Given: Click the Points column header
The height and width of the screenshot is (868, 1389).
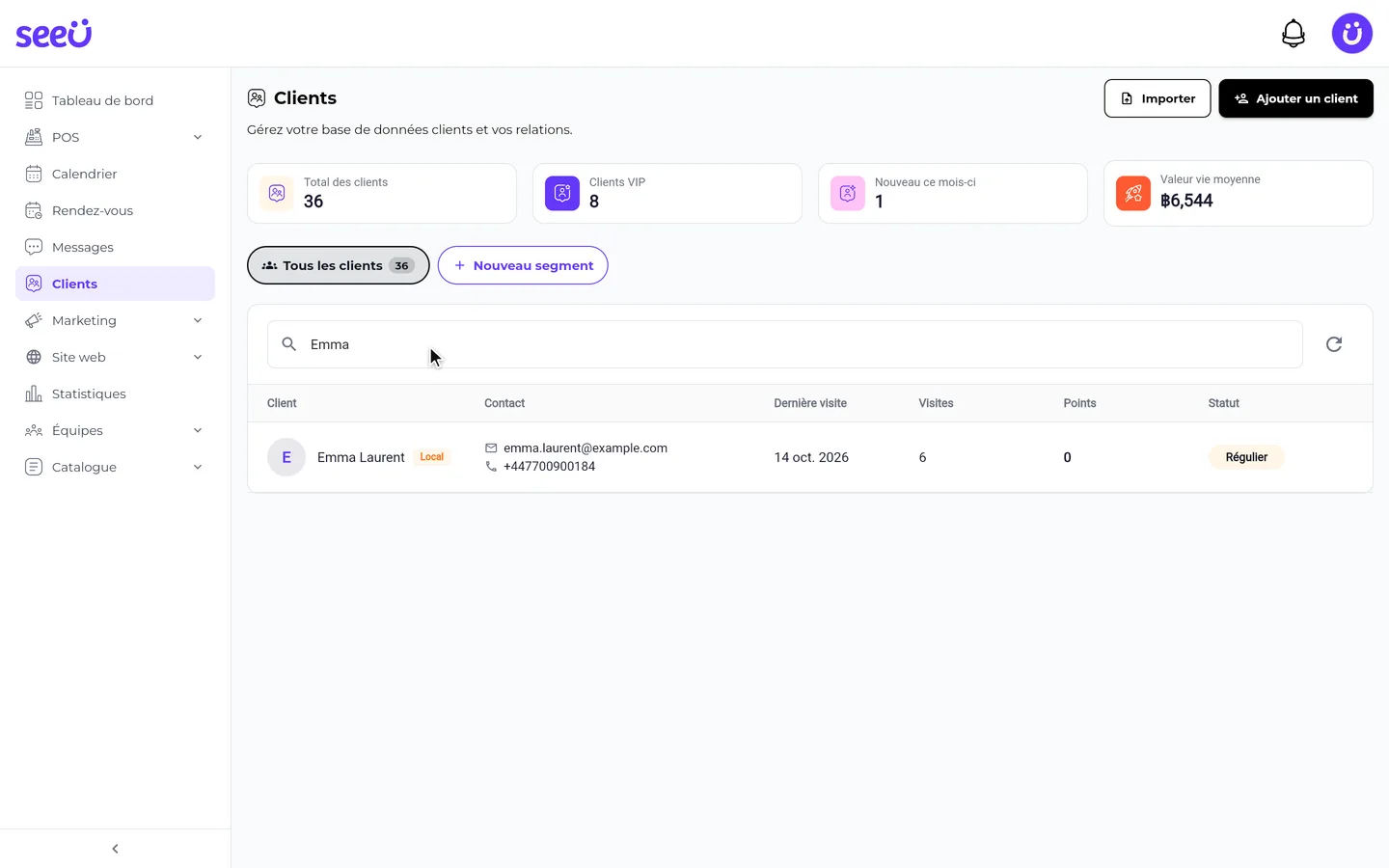Looking at the screenshot, I should tap(1079, 403).
